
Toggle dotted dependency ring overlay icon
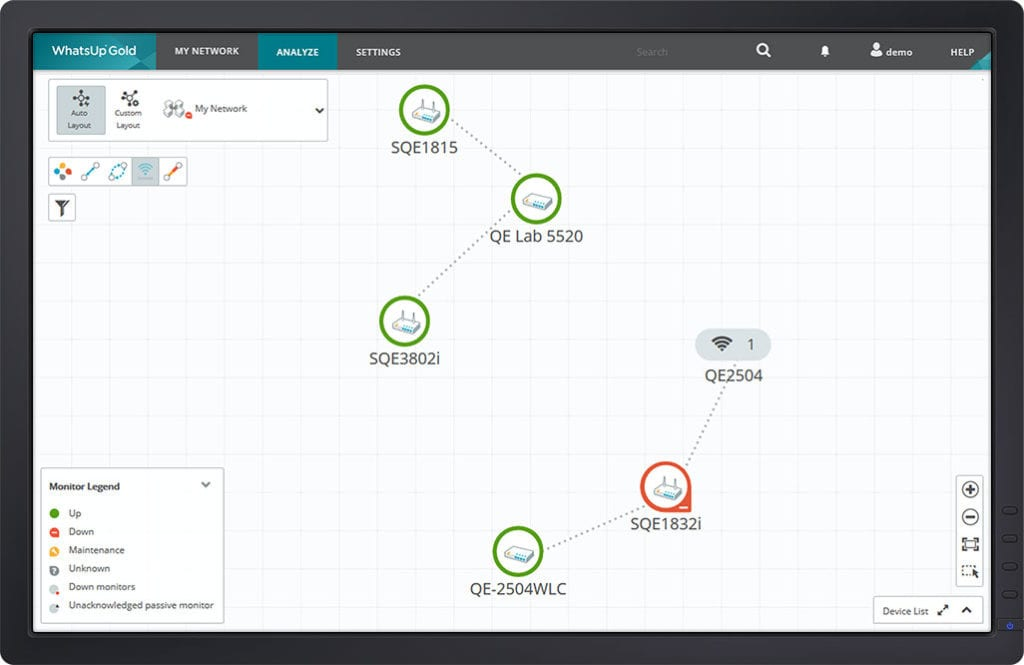pyautogui.click(x=118, y=171)
